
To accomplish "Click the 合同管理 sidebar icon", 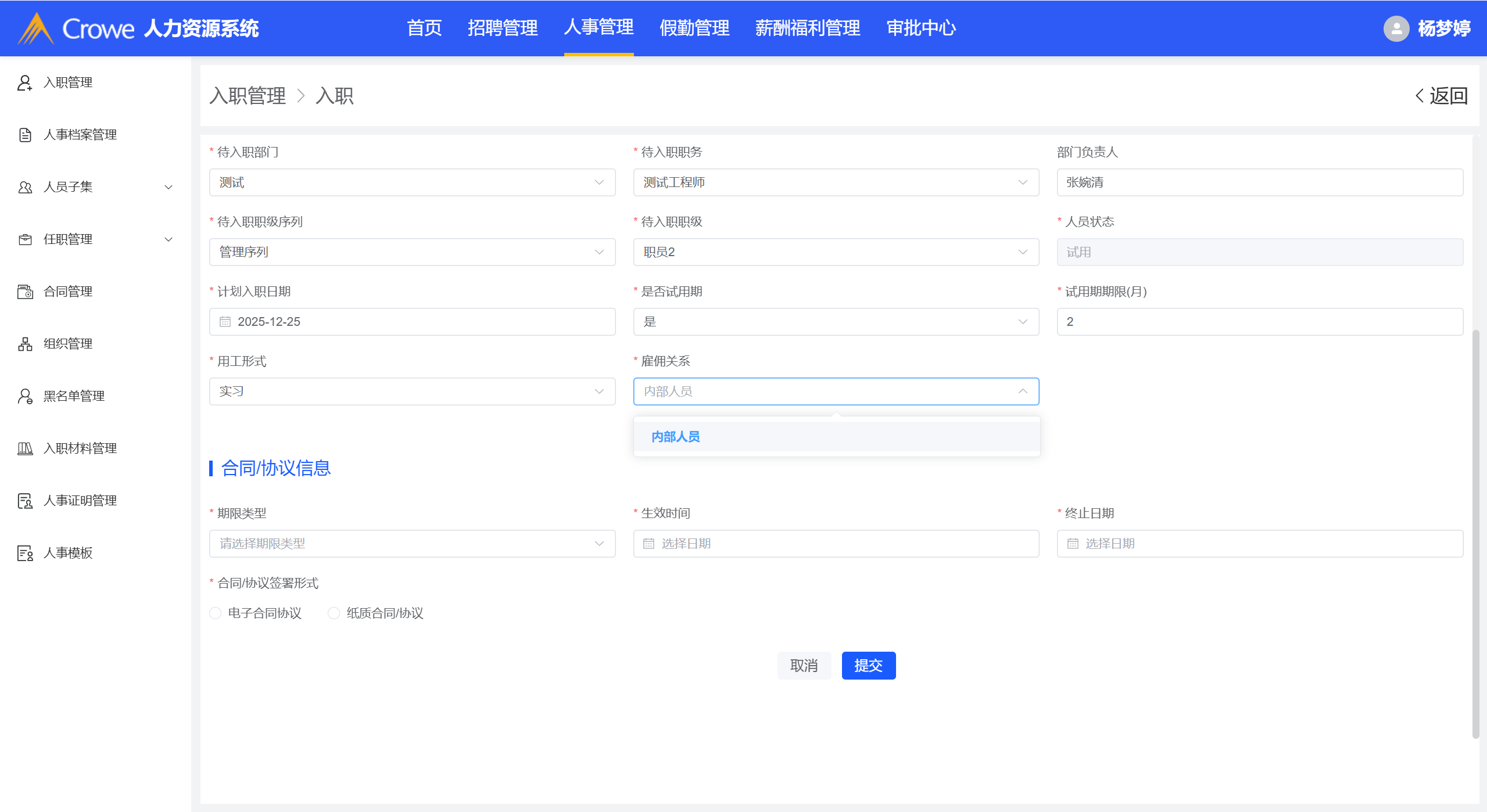I will pyautogui.click(x=24, y=292).
